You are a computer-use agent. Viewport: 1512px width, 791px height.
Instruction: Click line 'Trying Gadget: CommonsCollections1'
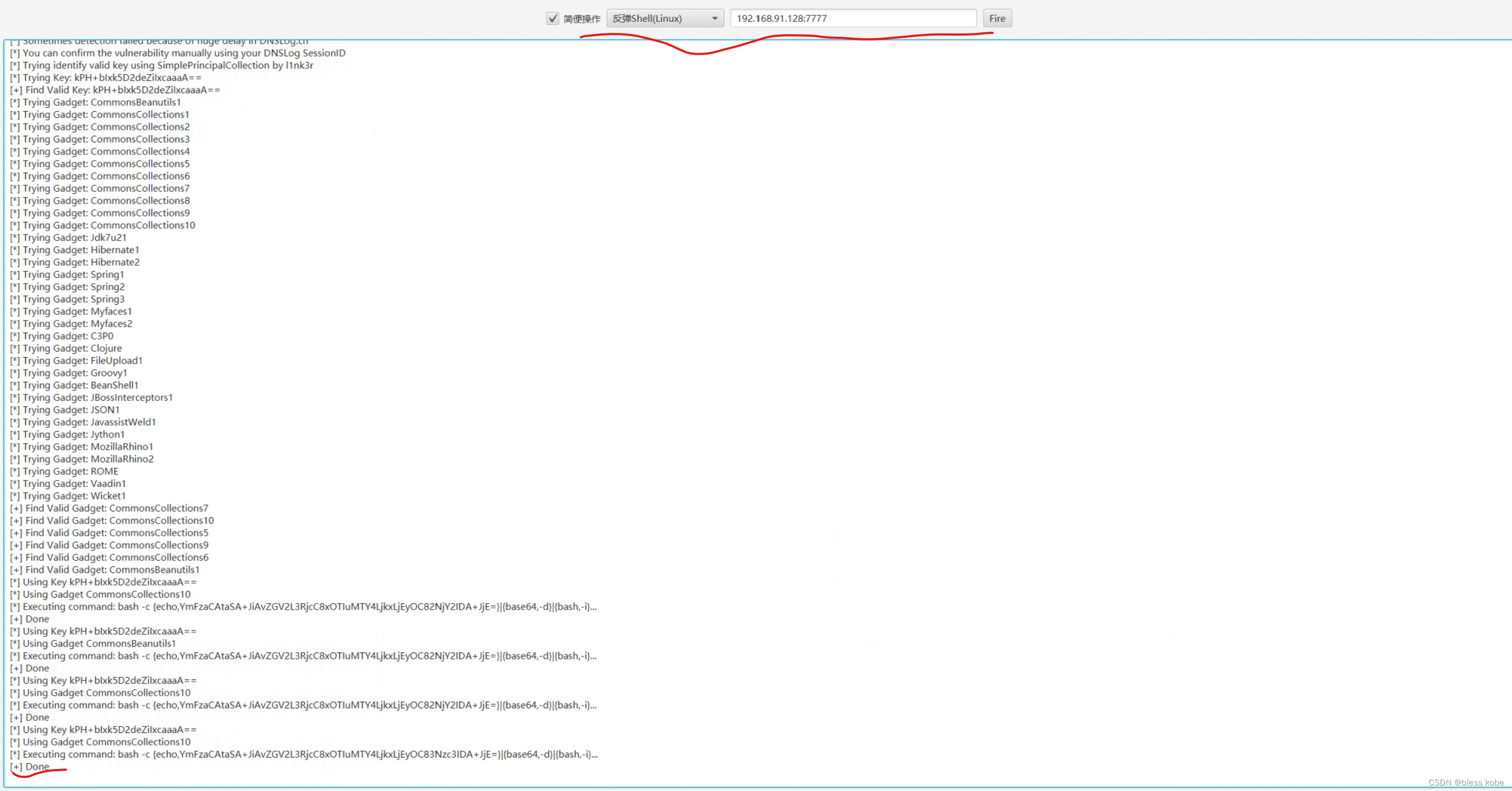coord(100,114)
